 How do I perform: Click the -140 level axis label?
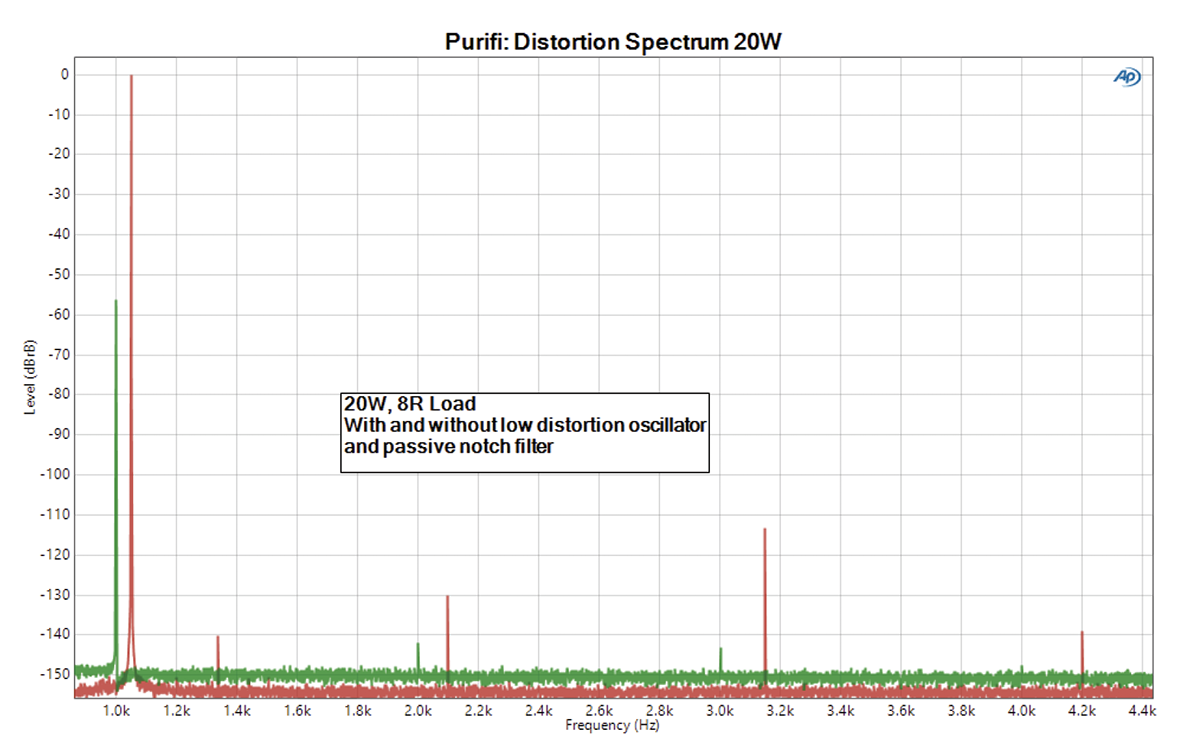tap(54, 634)
